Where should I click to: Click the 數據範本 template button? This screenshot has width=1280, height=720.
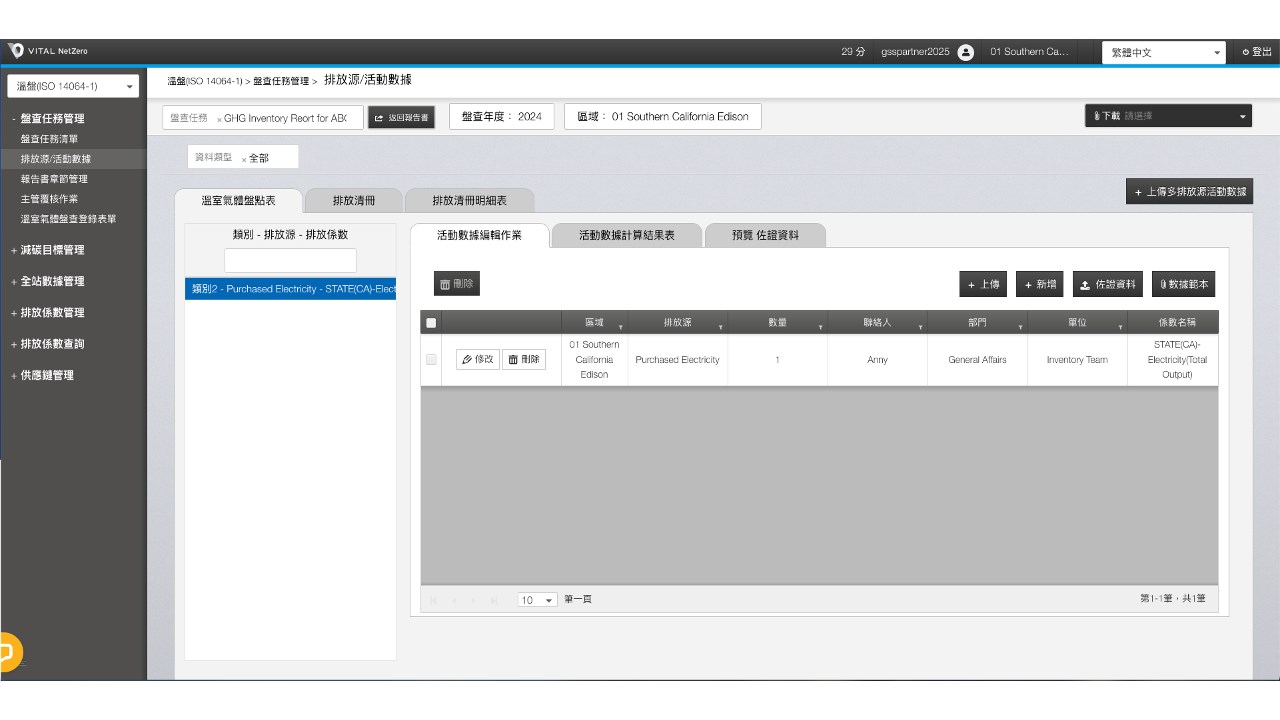coord(1184,284)
